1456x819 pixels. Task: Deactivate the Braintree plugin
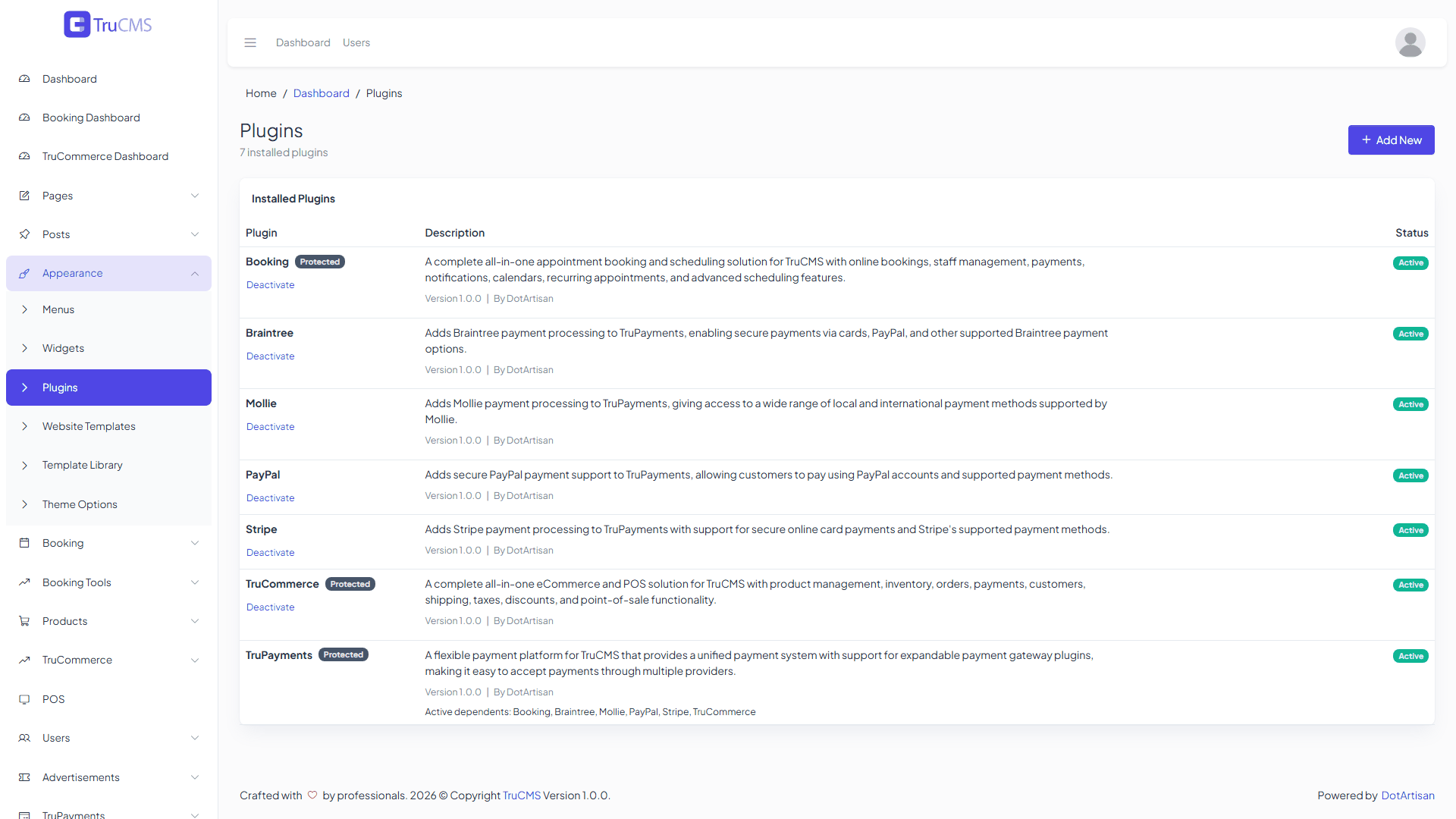point(270,356)
